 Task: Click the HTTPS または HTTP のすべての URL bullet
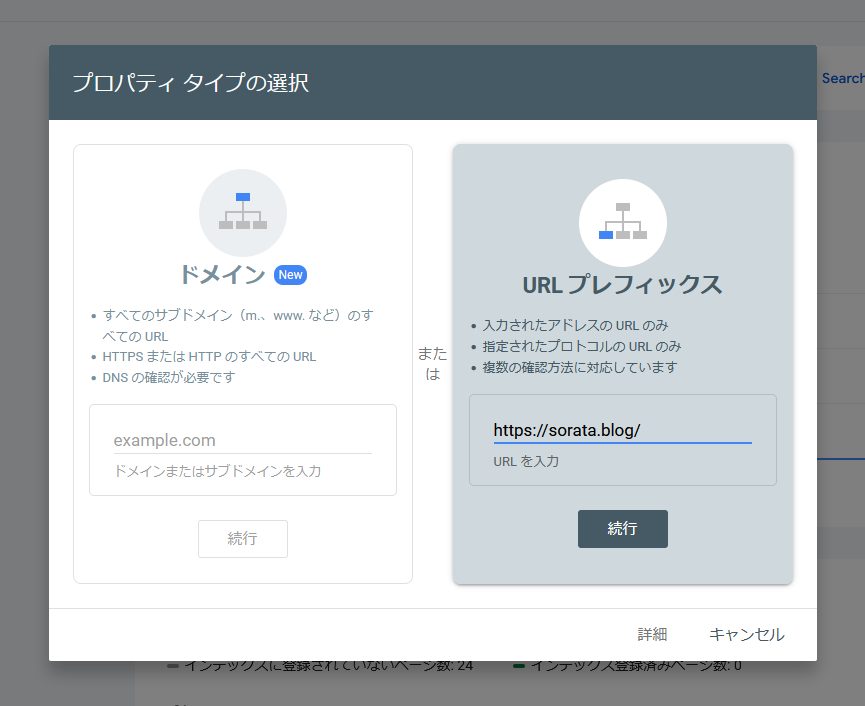pyautogui.click(x=209, y=357)
